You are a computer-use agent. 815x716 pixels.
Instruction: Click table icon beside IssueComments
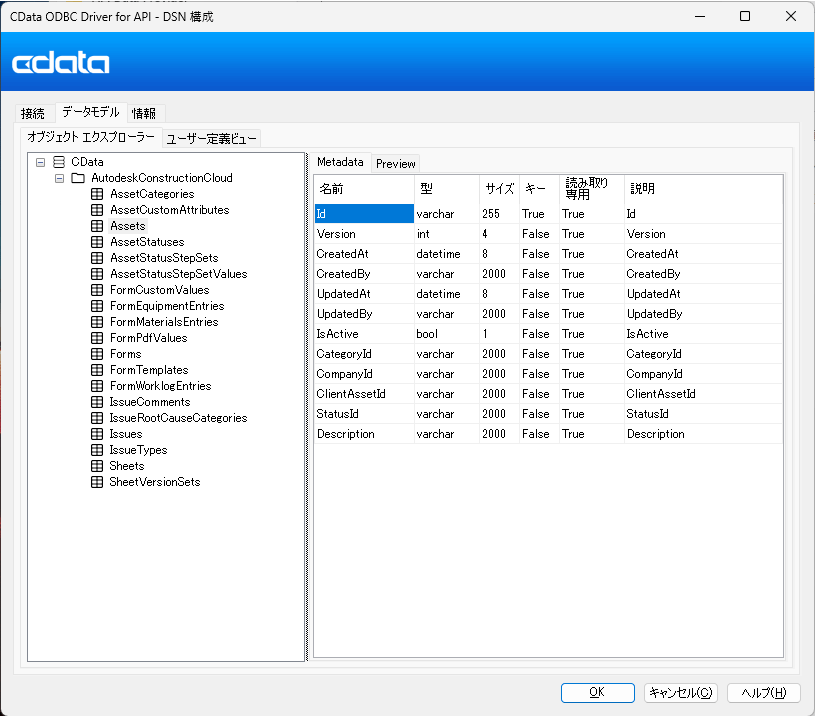tap(97, 402)
